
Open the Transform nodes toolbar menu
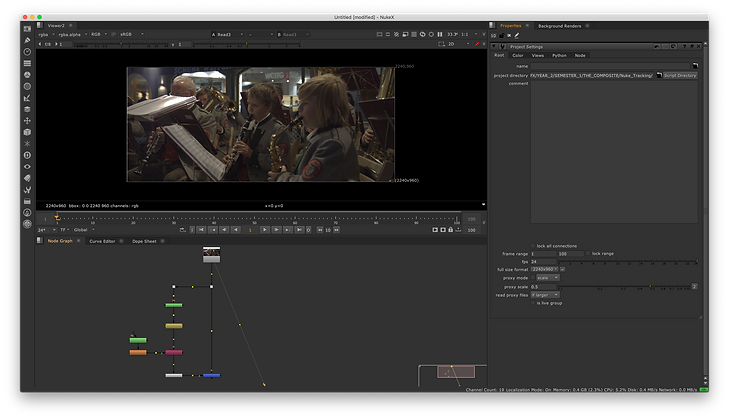tap(27, 120)
